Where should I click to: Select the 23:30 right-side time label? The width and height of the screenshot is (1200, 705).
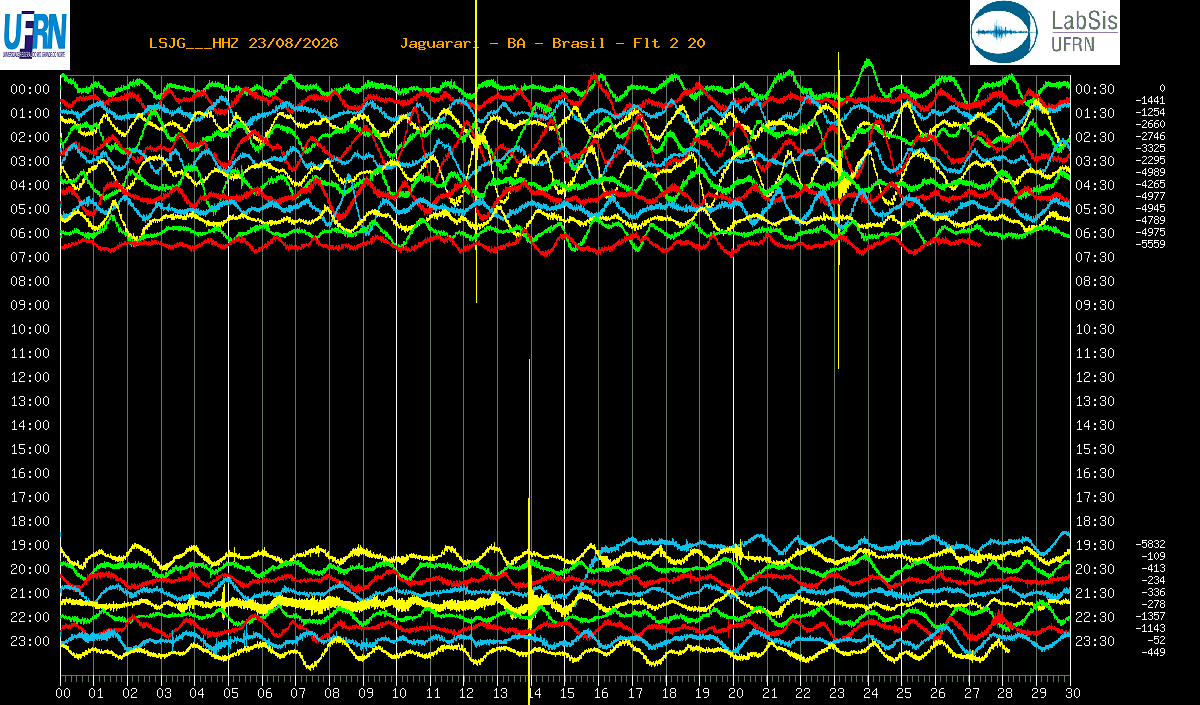click(x=1095, y=641)
